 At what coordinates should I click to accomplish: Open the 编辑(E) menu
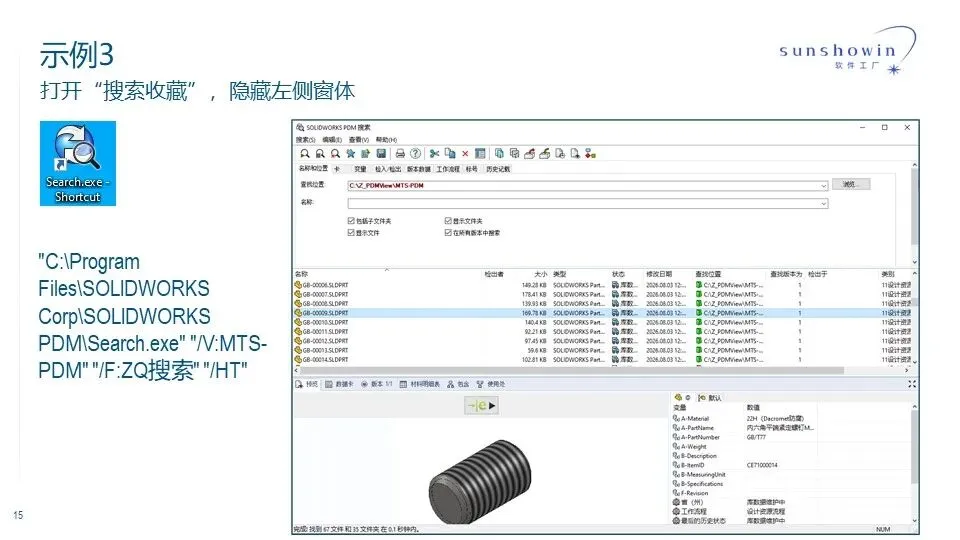[x=332, y=140]
